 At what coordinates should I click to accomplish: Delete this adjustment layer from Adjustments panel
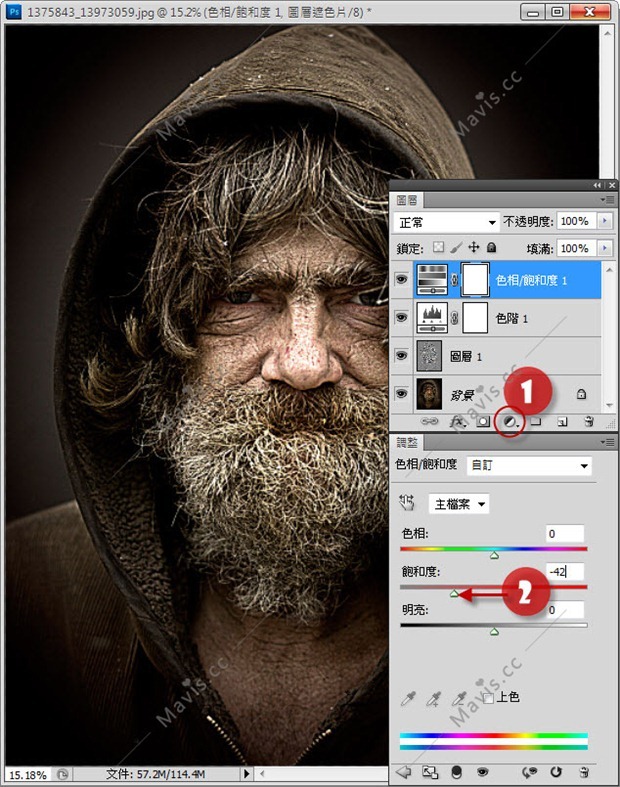[583, 772]
